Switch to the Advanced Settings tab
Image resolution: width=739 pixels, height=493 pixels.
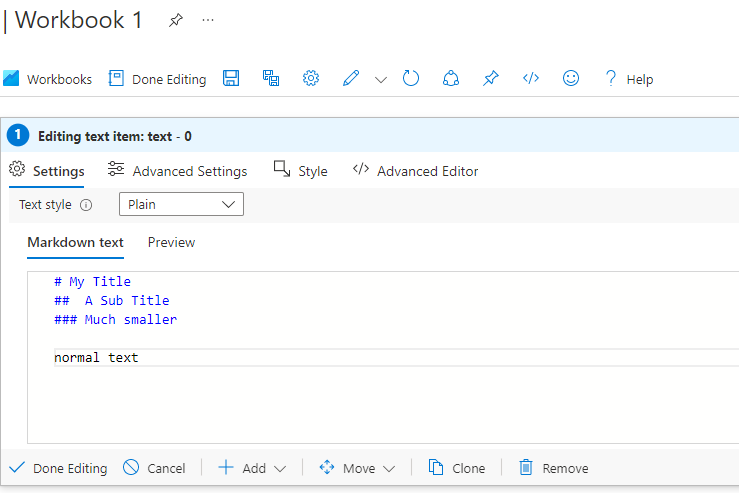click(177, 171)
